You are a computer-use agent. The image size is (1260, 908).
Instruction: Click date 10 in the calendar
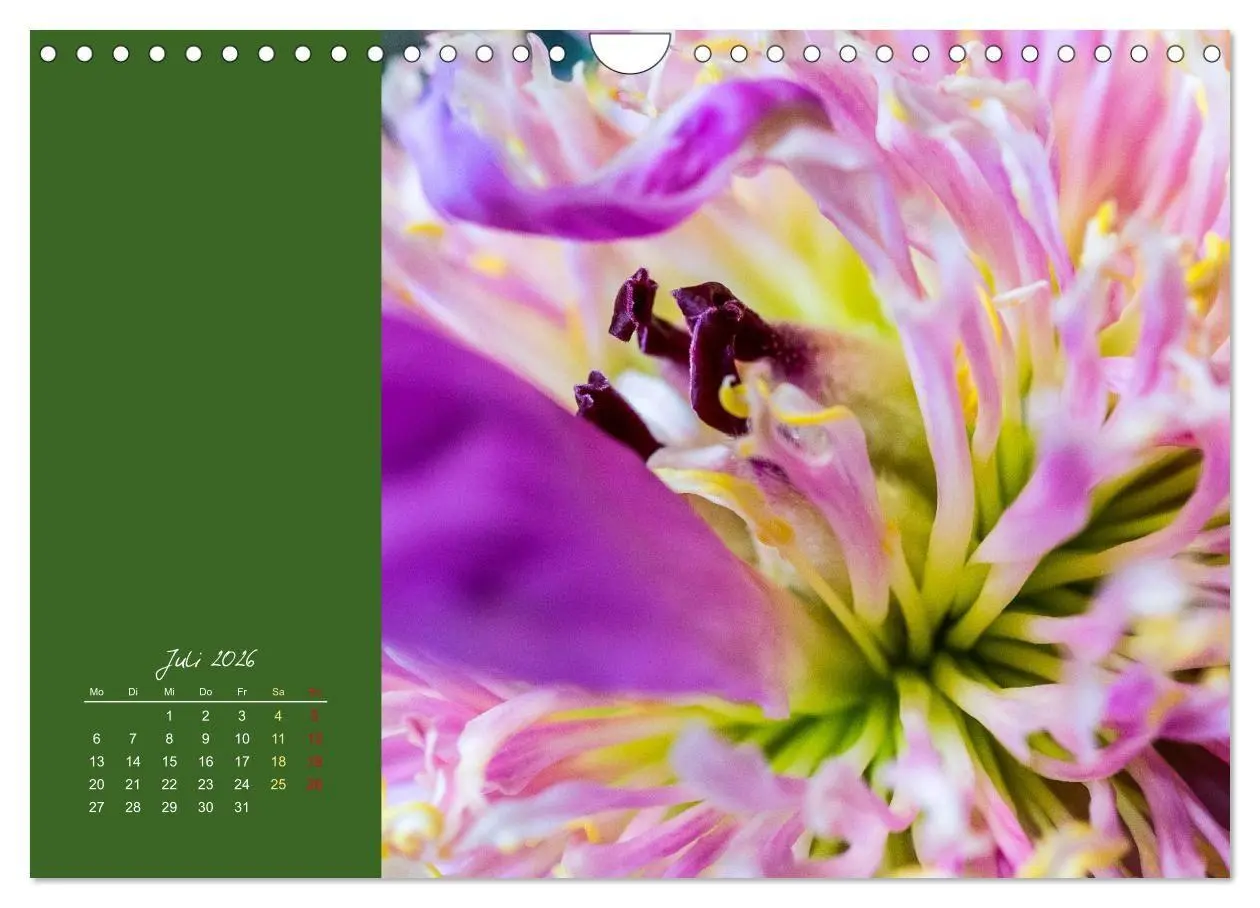point(242,739)
